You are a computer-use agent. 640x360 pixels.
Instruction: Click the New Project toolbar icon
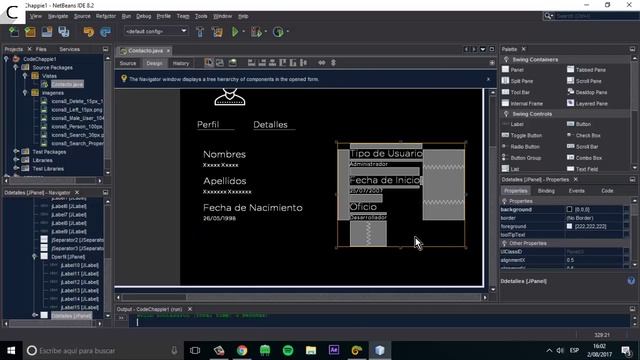pyautogui.click(x=30, y=31)
